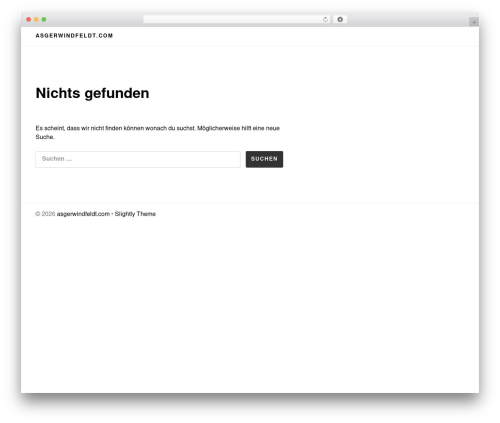This screenshot has height=423, width=500.
Task: Click the download icon beside address bar
Action: [340, 19]
